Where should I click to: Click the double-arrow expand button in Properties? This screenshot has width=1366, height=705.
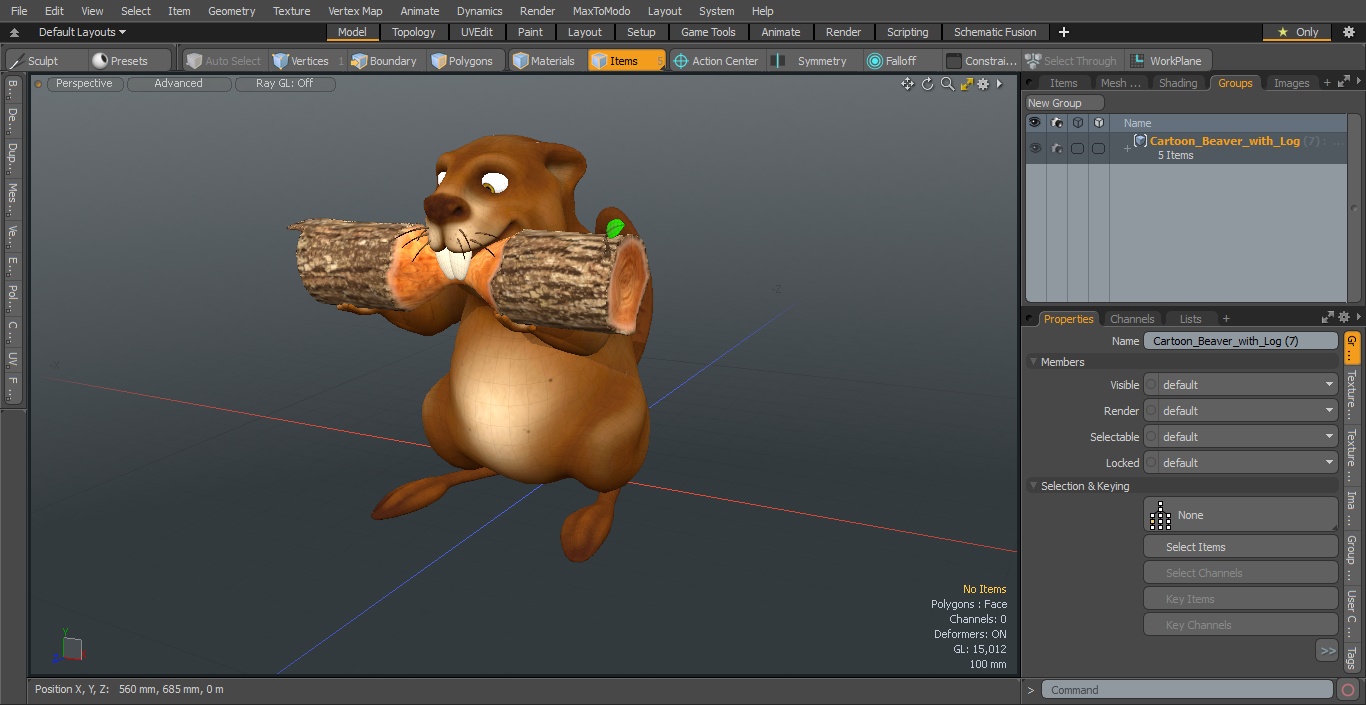1327,651
